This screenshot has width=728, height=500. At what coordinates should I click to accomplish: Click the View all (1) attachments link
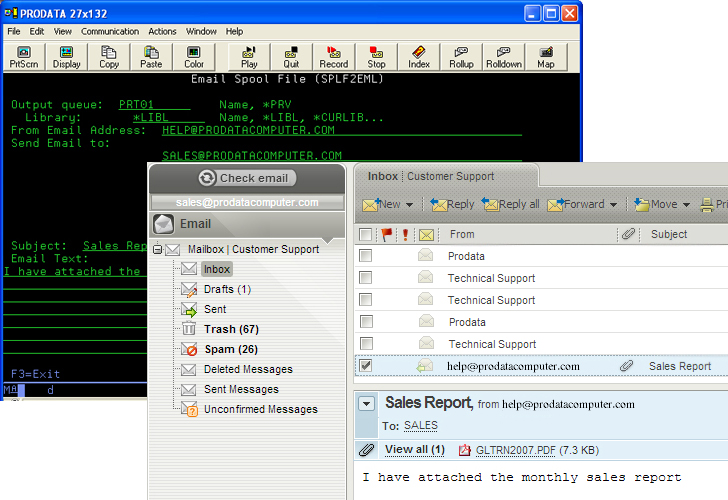tap(415, 449)
